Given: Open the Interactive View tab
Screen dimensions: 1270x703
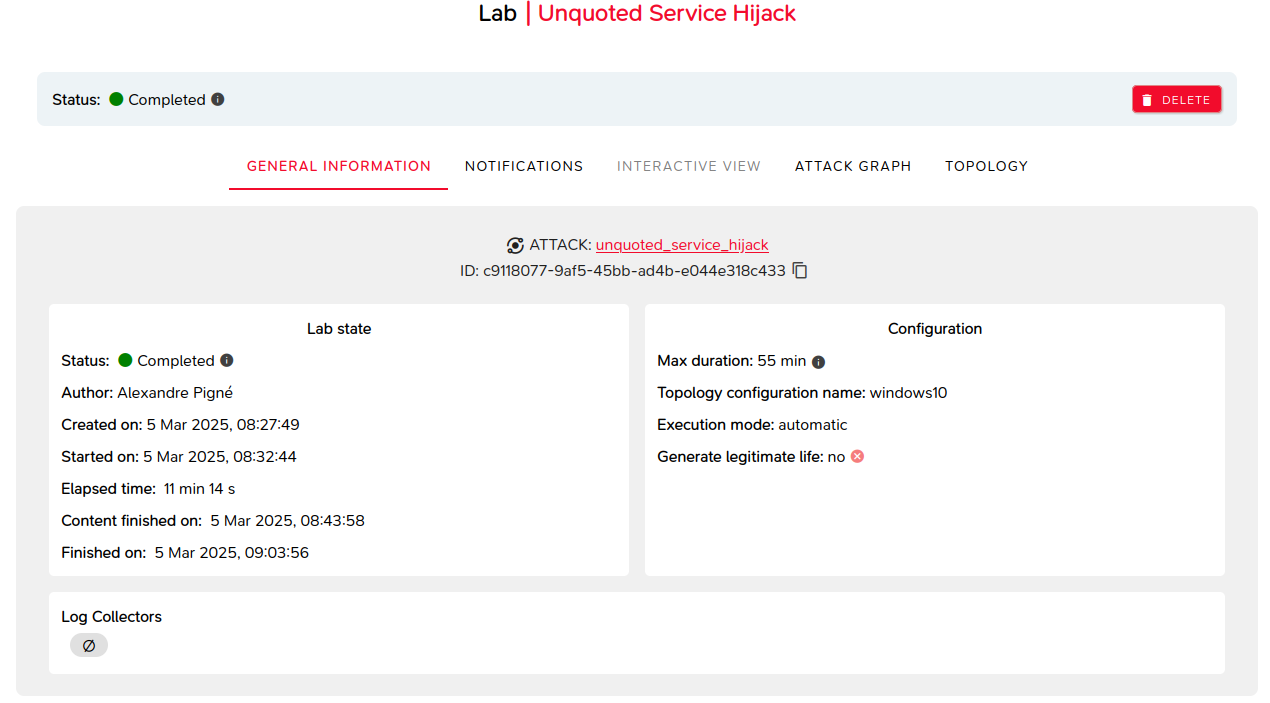Looking at the screenshot, I should tap(689, 167).
